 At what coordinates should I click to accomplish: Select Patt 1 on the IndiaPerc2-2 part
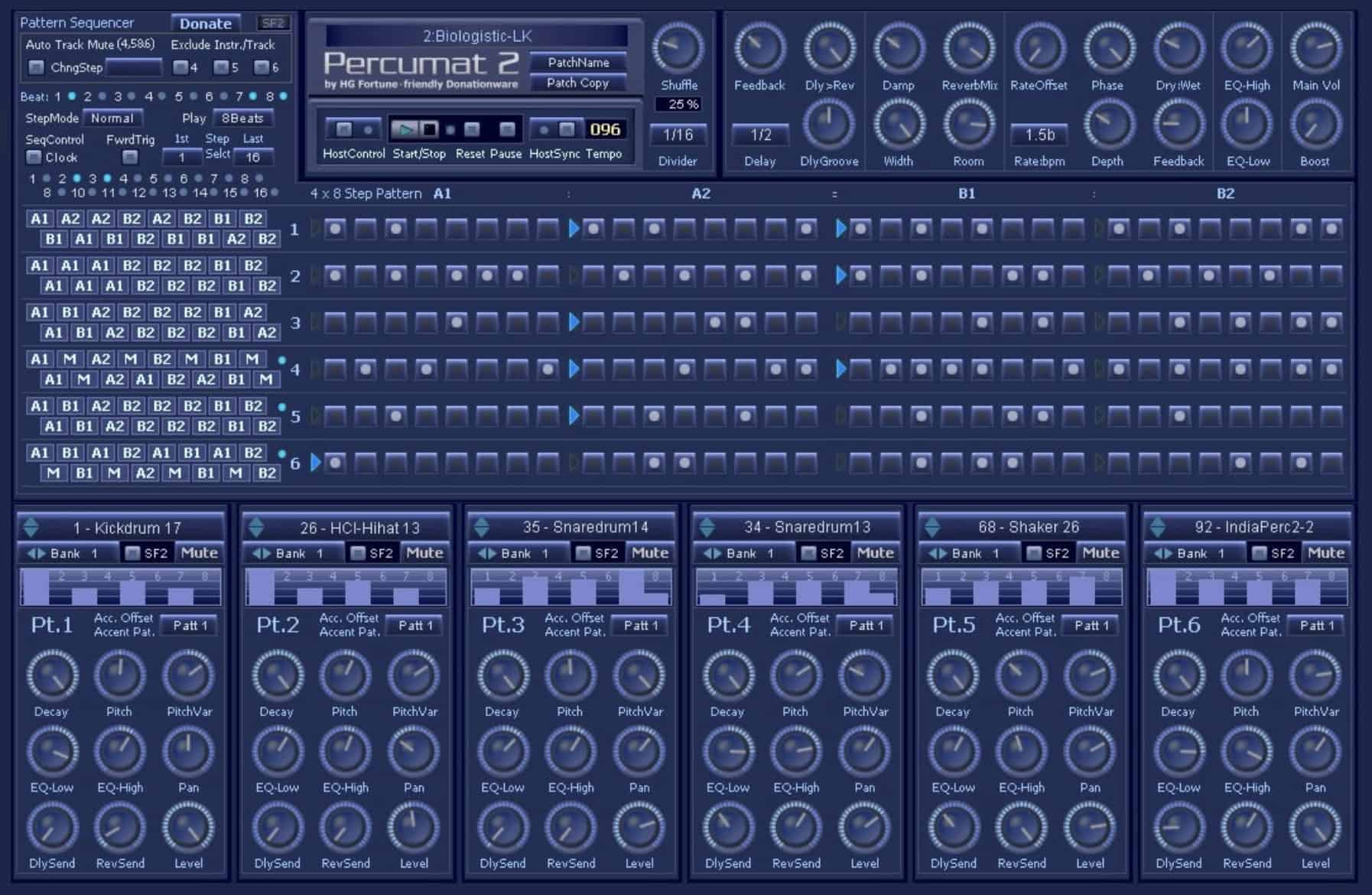tap(1315, 625)
